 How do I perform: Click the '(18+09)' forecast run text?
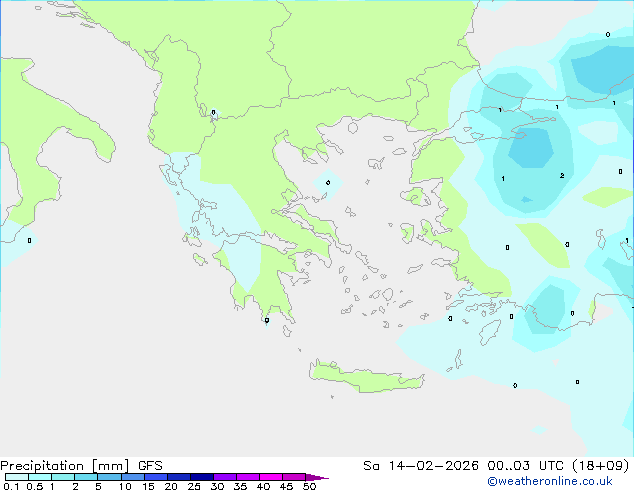pos(601,466)
